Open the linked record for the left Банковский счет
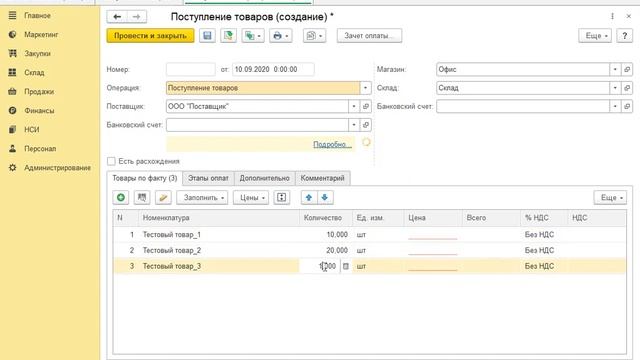The width and height of the screenshot is (640, 360). (366, 125)
